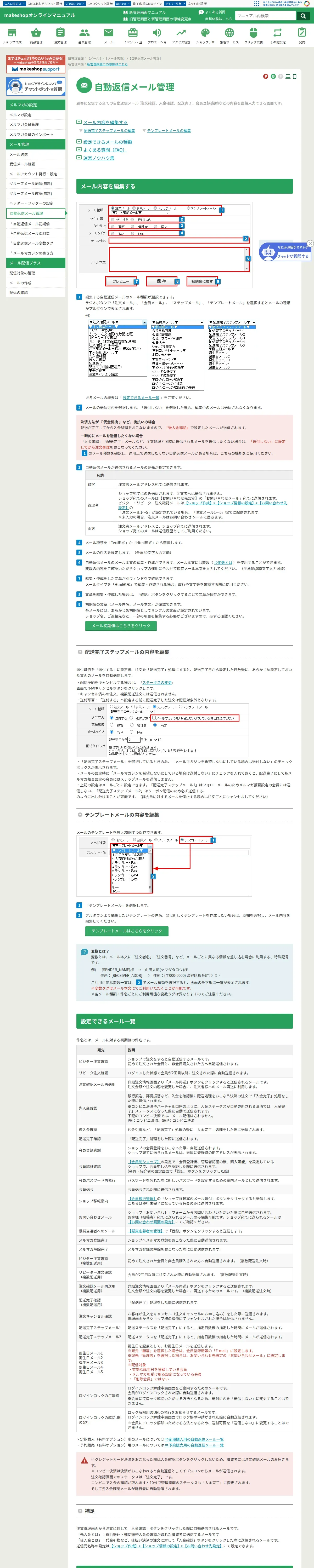The width and height of the screenshot is (314, 1568).
Task: Jump to テンプレートメールの編集 anchor
Action: click(x=169, y=131)
